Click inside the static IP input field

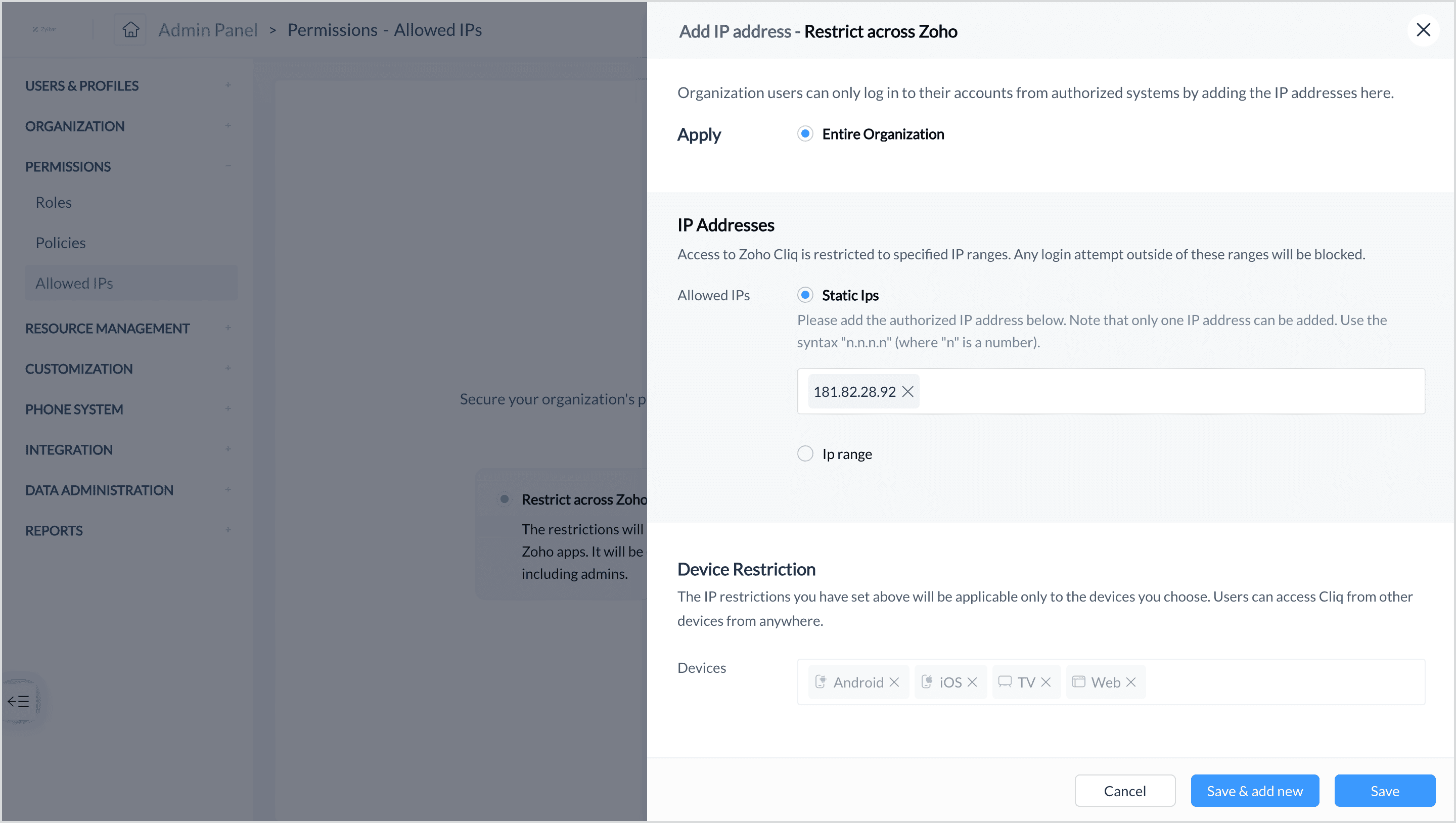(1170, 392)
